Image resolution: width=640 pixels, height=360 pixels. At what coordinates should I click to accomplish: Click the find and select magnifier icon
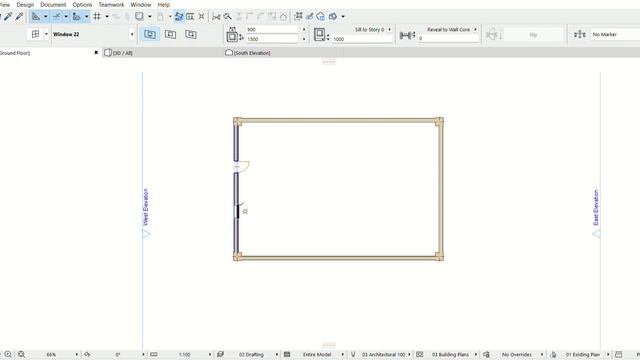tap(227, 16)
